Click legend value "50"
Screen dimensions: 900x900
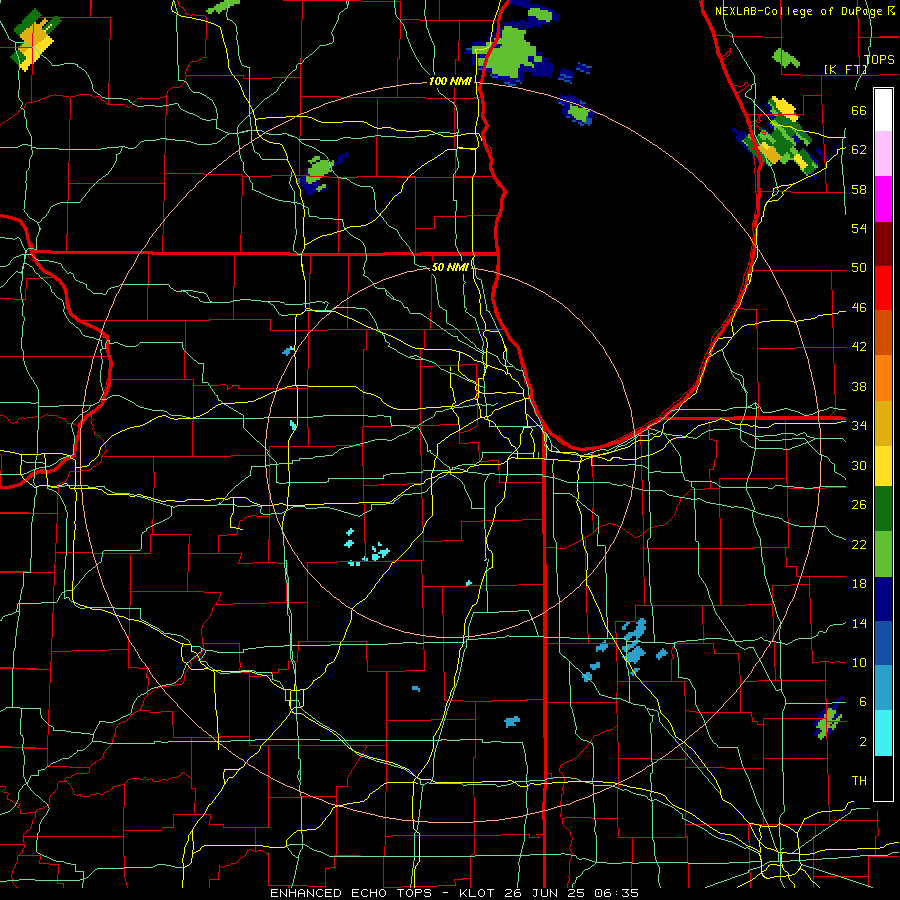(859, 267)
